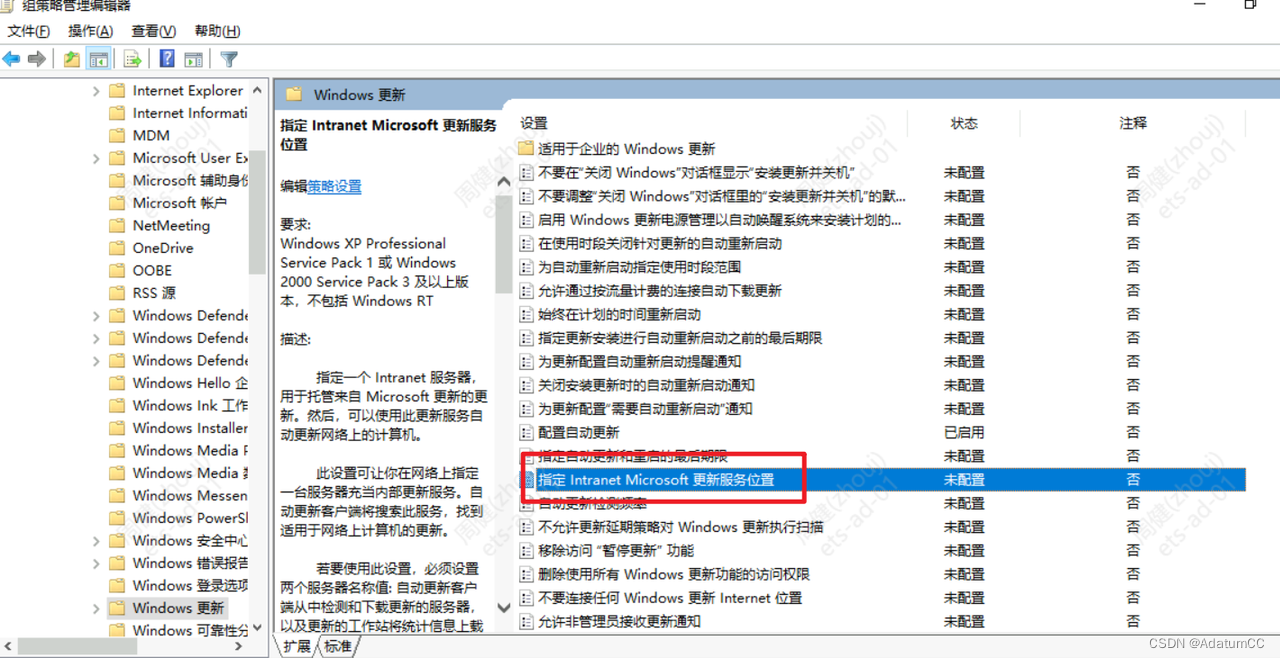
Task: Toggle the console tree pane icon
Action: click(98, 58)
